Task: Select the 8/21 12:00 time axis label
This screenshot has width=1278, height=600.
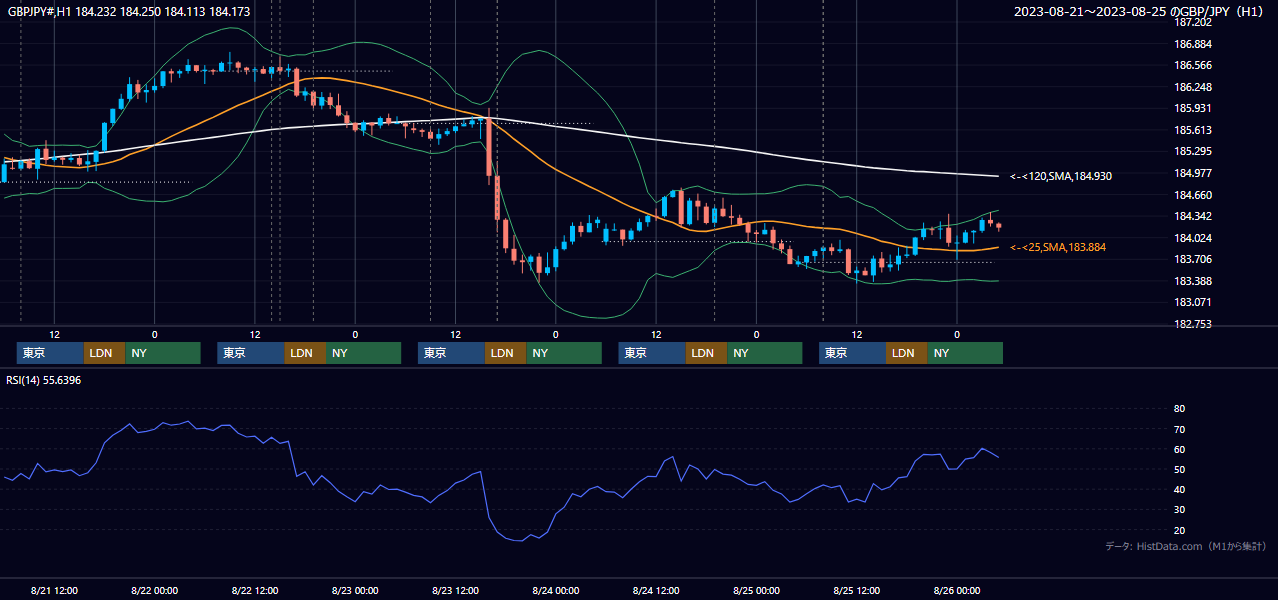Action: pyautogui.click(x=54, y=590)
